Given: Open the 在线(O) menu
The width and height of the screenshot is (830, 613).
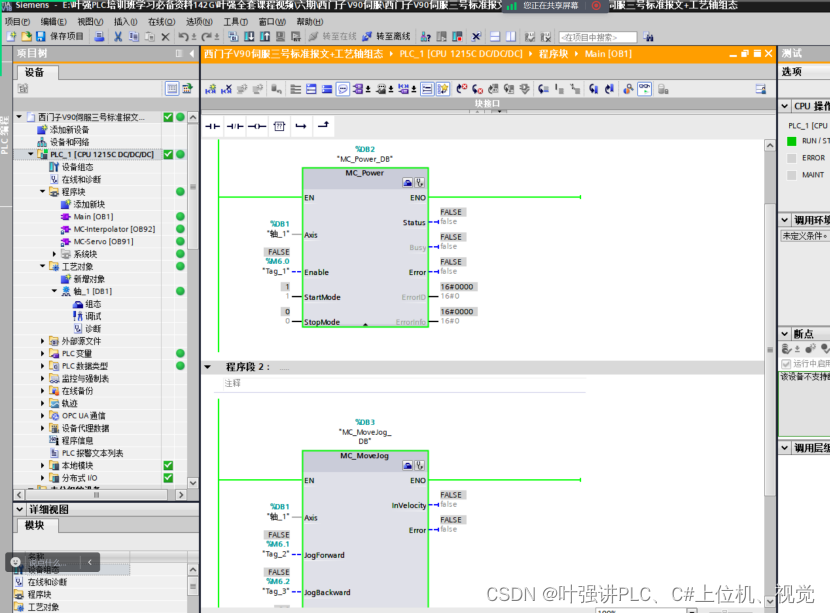Looking at the screenshot, I should (x=161, y=22).
